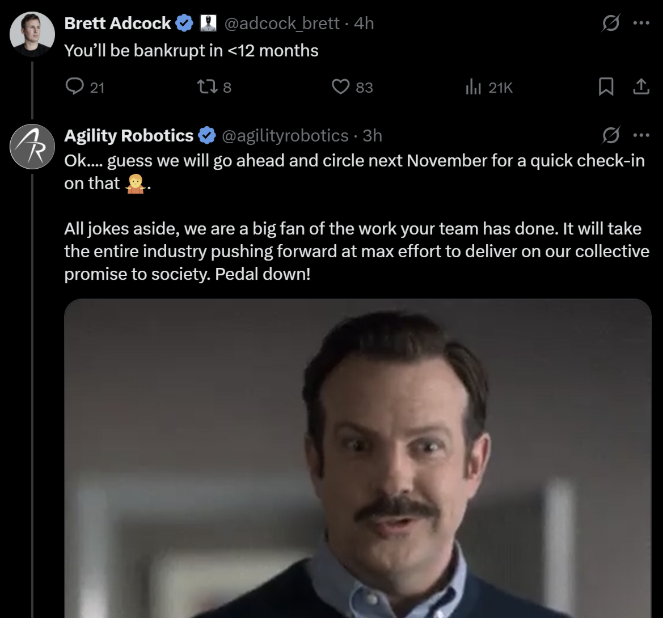Open the @agilityrobotics handle link

point(284,135)
